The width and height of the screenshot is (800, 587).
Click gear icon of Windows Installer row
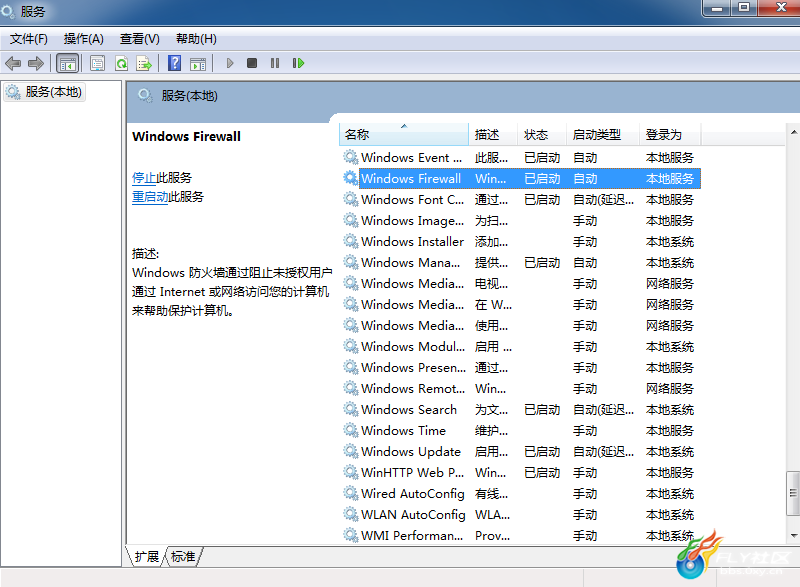(351, 241)
